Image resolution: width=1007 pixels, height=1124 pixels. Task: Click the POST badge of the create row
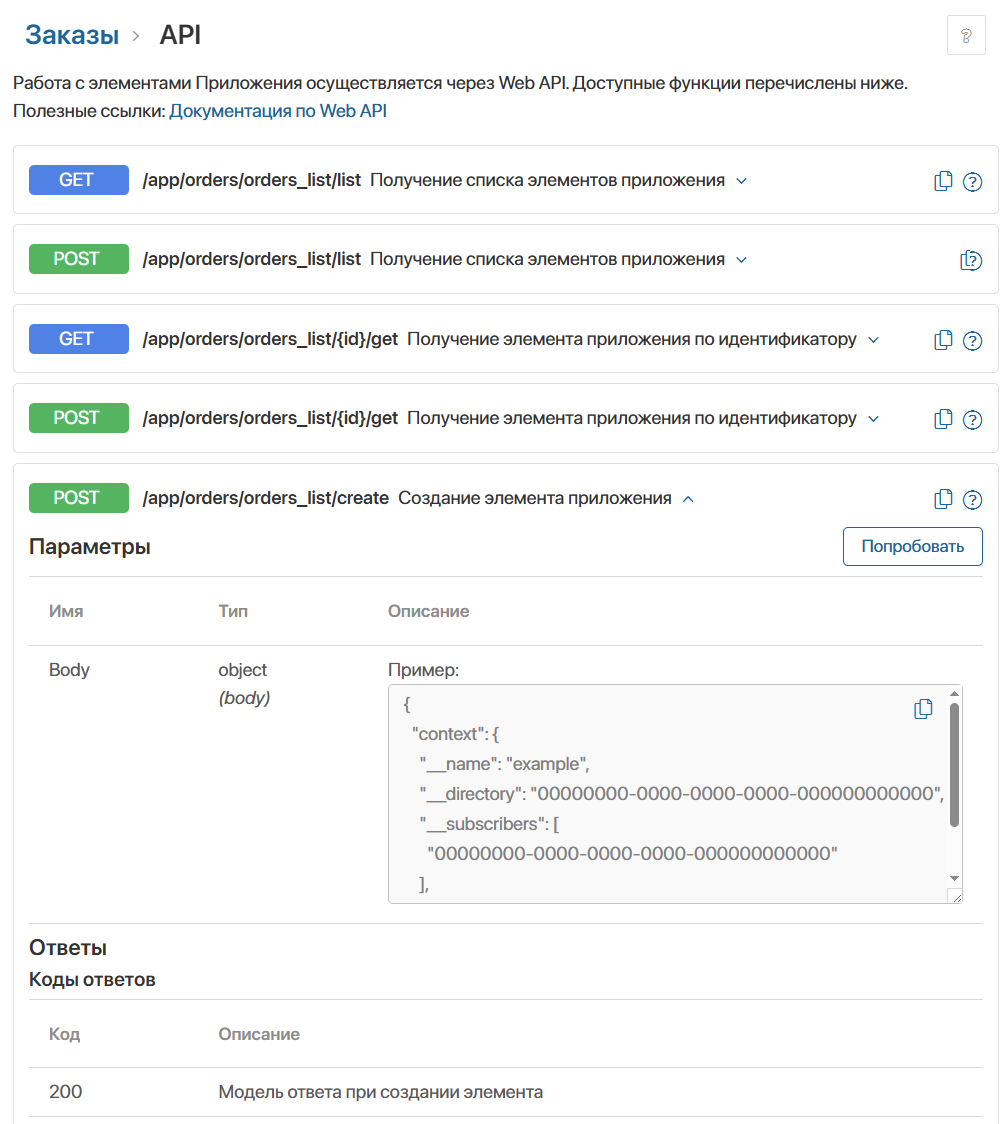point(79,498)
